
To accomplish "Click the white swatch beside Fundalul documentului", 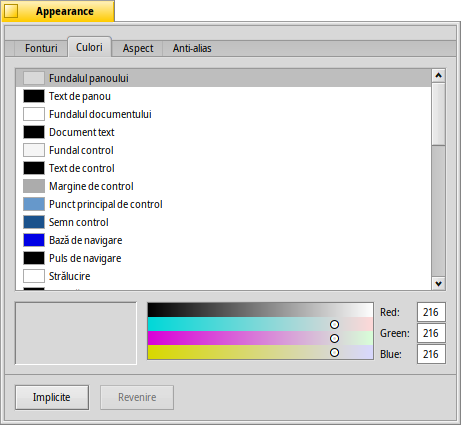I will pos(34,114).
